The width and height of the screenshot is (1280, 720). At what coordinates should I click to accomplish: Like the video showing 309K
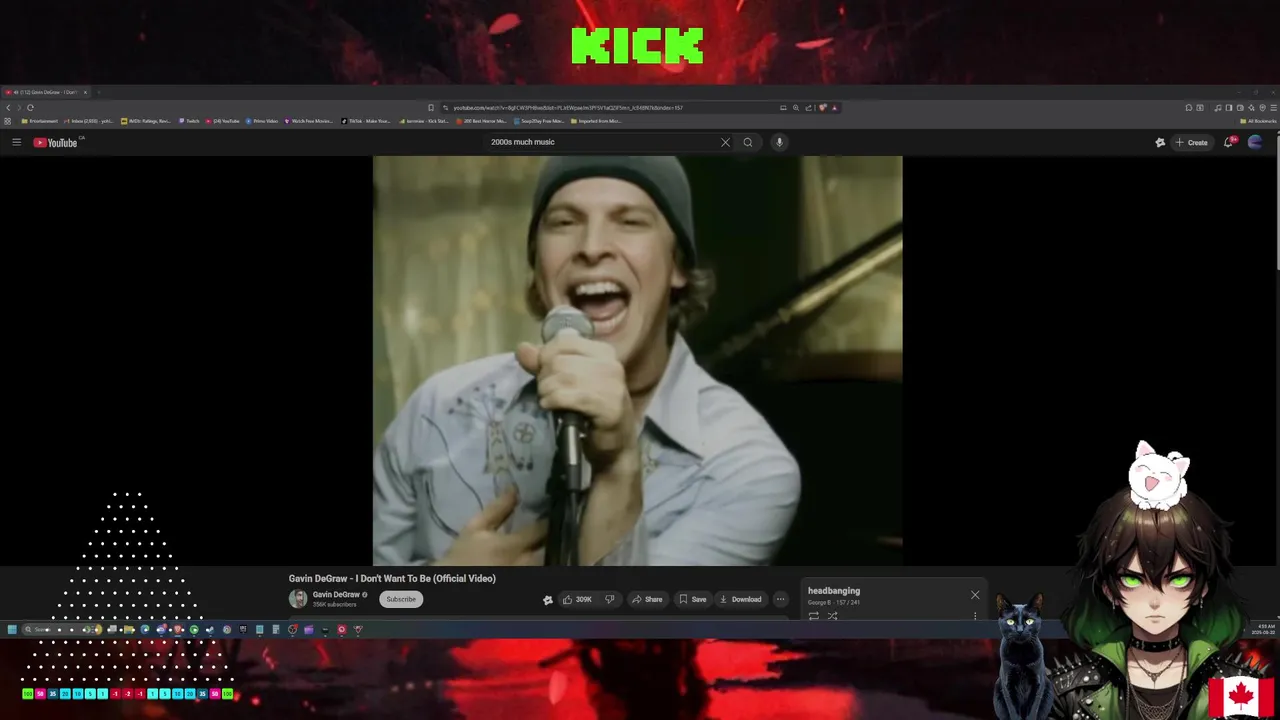click(x=577, y=599)
